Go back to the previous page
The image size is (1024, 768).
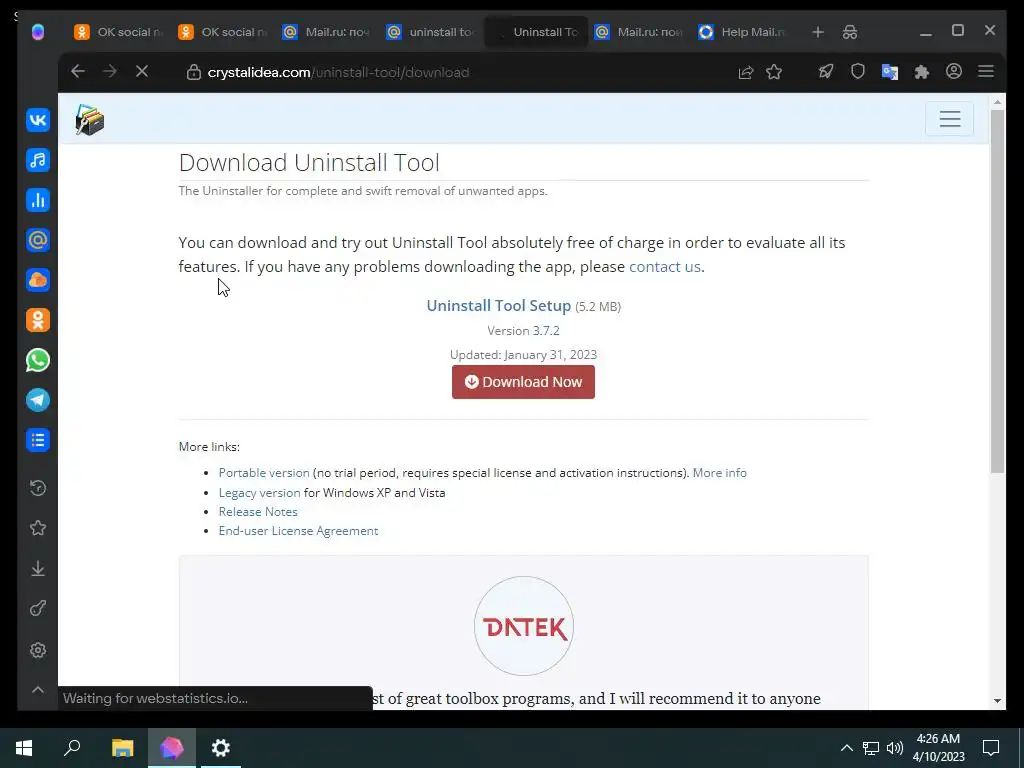click(78, 72)
